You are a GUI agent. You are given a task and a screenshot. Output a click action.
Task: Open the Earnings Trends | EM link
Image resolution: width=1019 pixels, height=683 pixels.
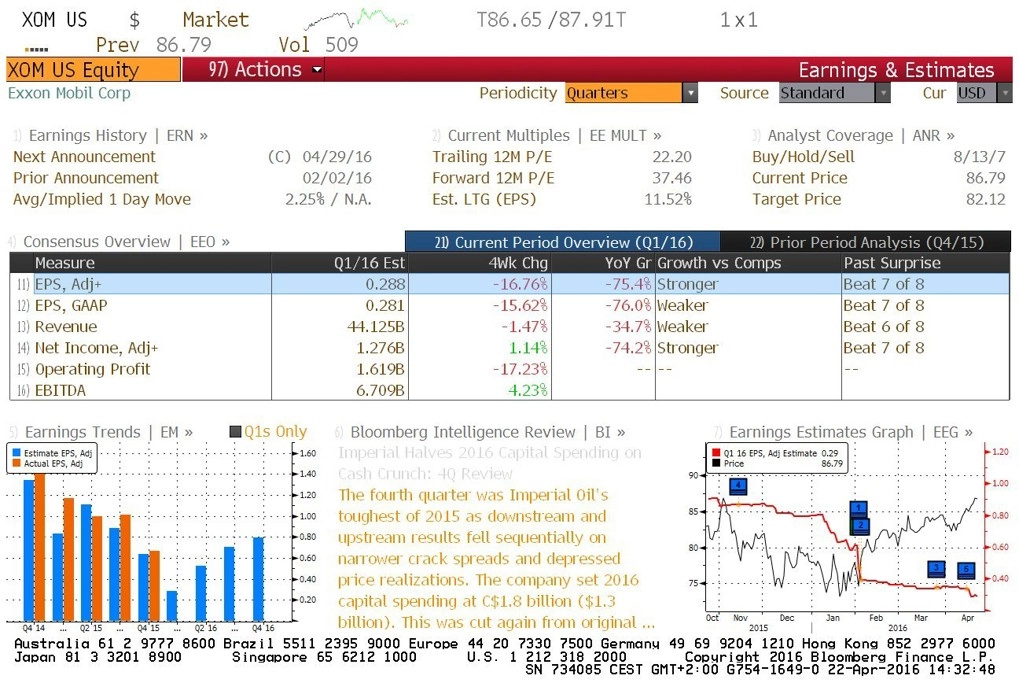pyautogui.click(x=109, y=432)
